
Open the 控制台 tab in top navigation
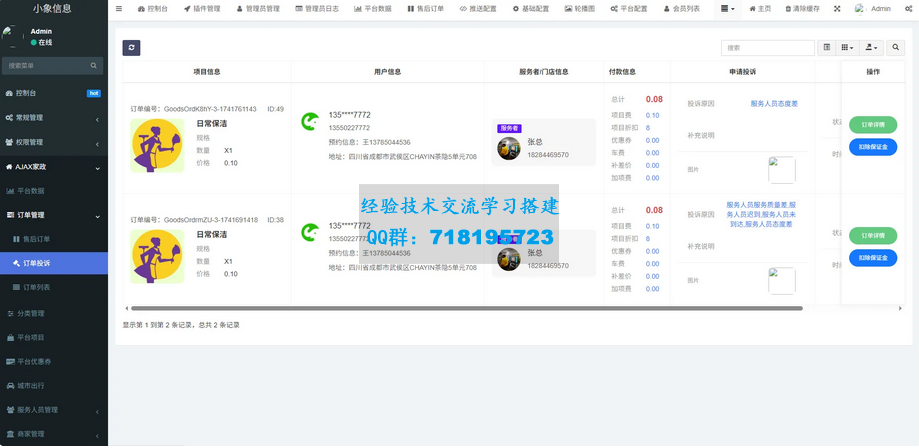[152, 9]
